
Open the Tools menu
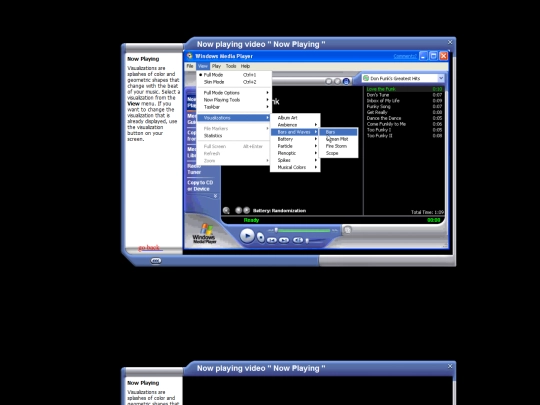pos(231,66)
